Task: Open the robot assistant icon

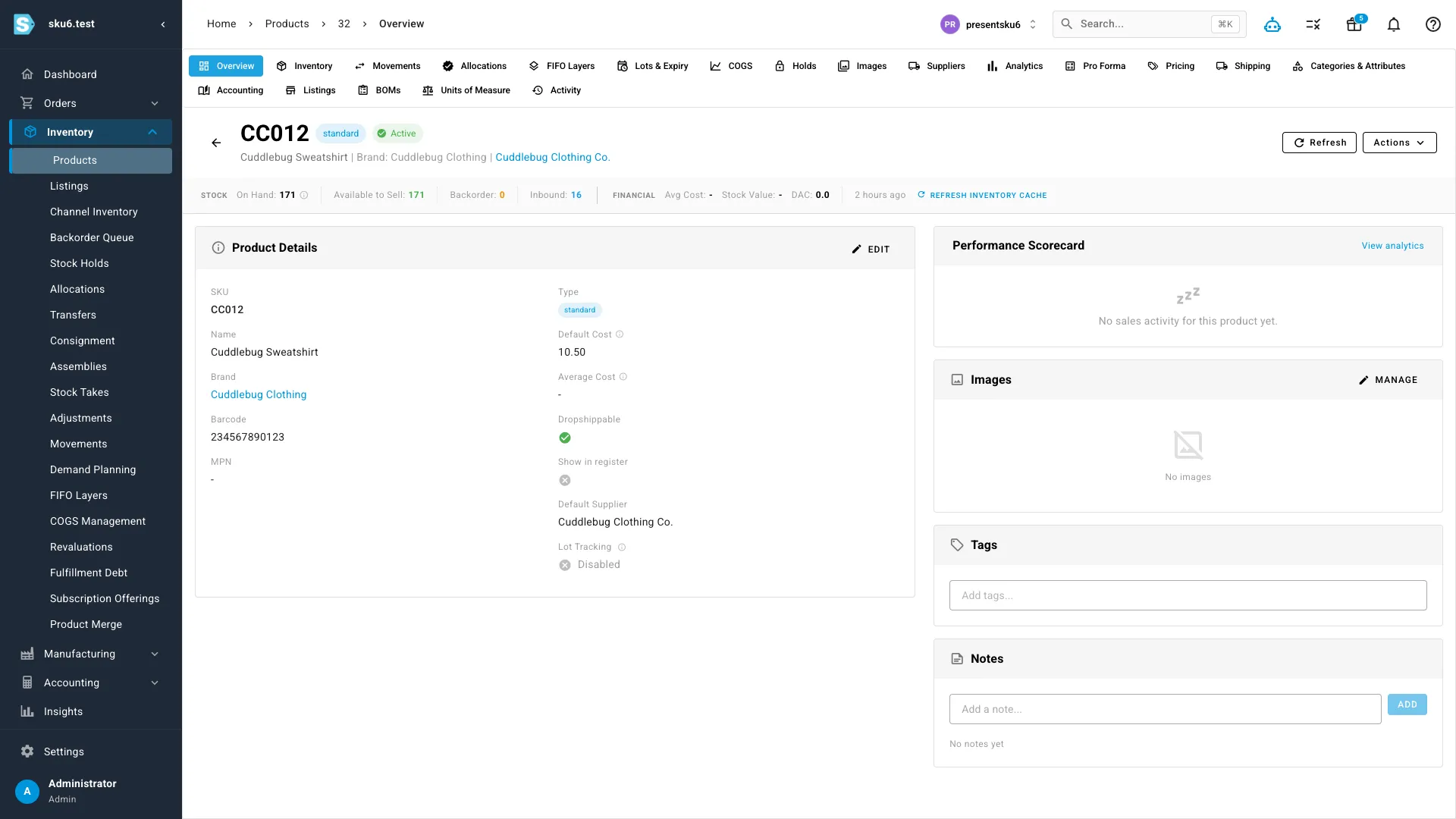Action: [1272, 24]
